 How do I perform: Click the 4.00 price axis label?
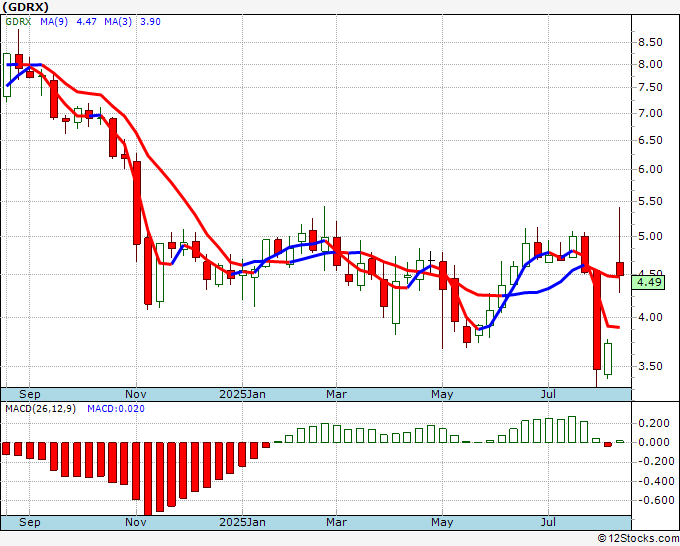point(650,317)
